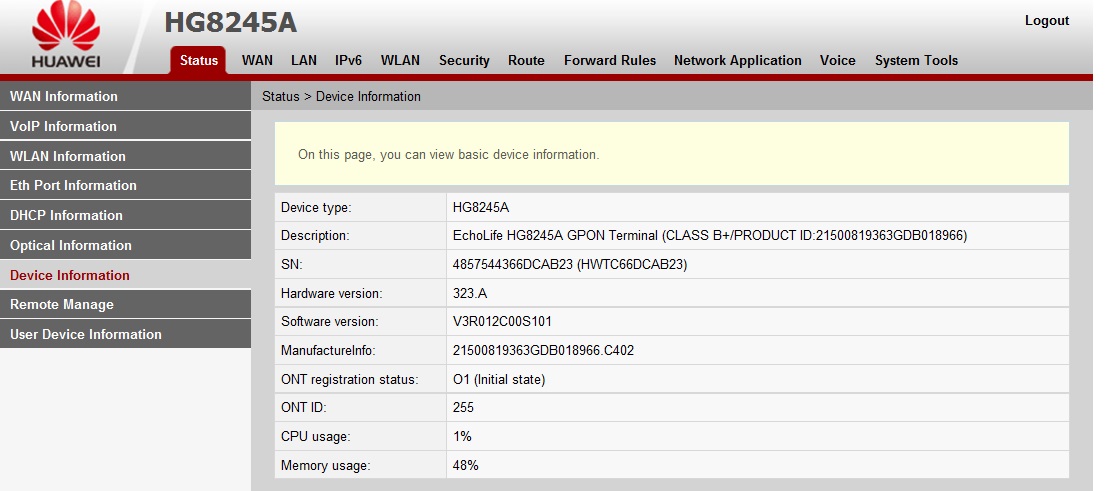The image size is (1110, 491).
Task: Select Remote Manage in sidebar
Action: click(x=62, y=305)
